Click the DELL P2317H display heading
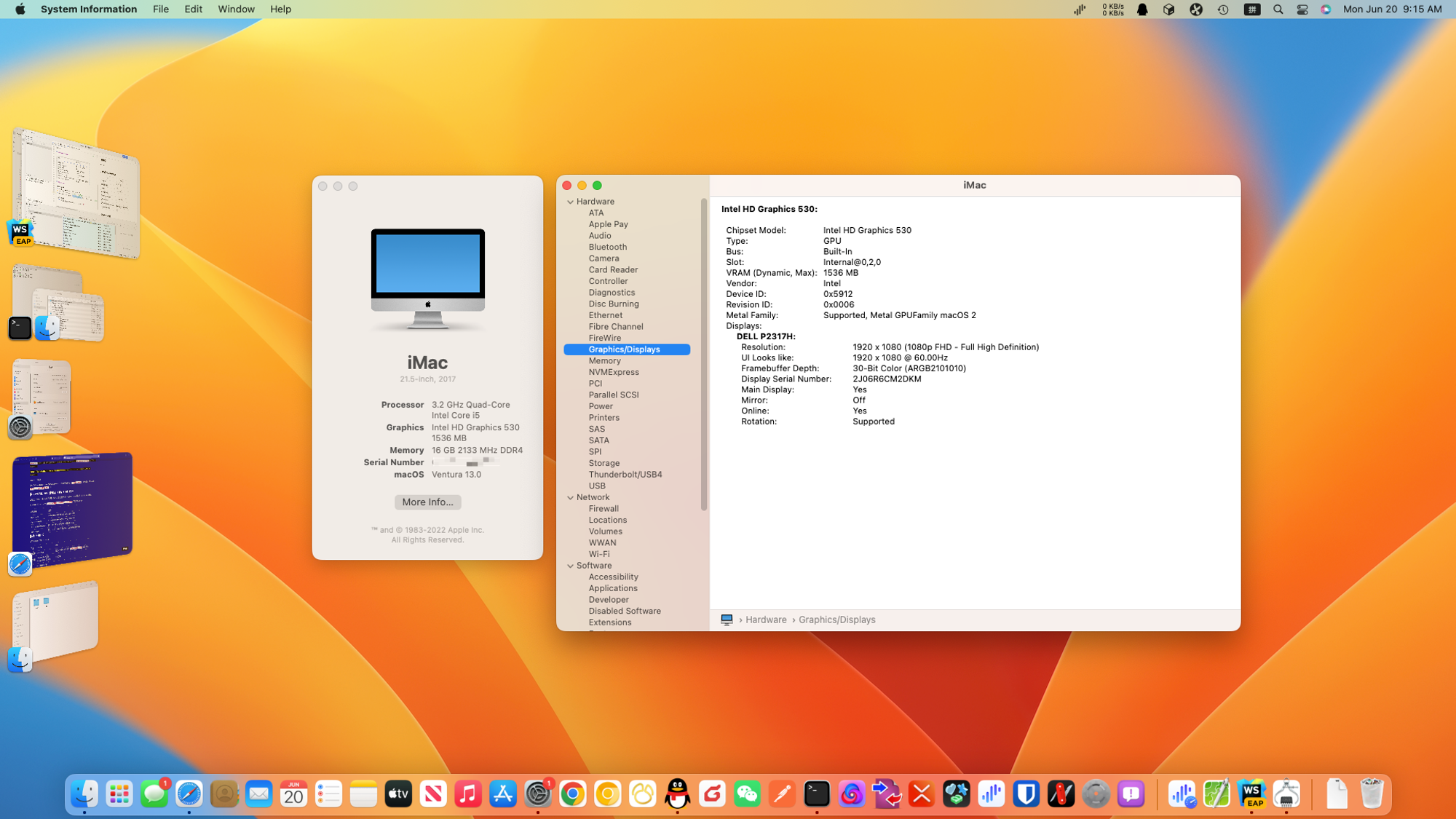This screenshot has width=1456, height=819. point(766,336)
